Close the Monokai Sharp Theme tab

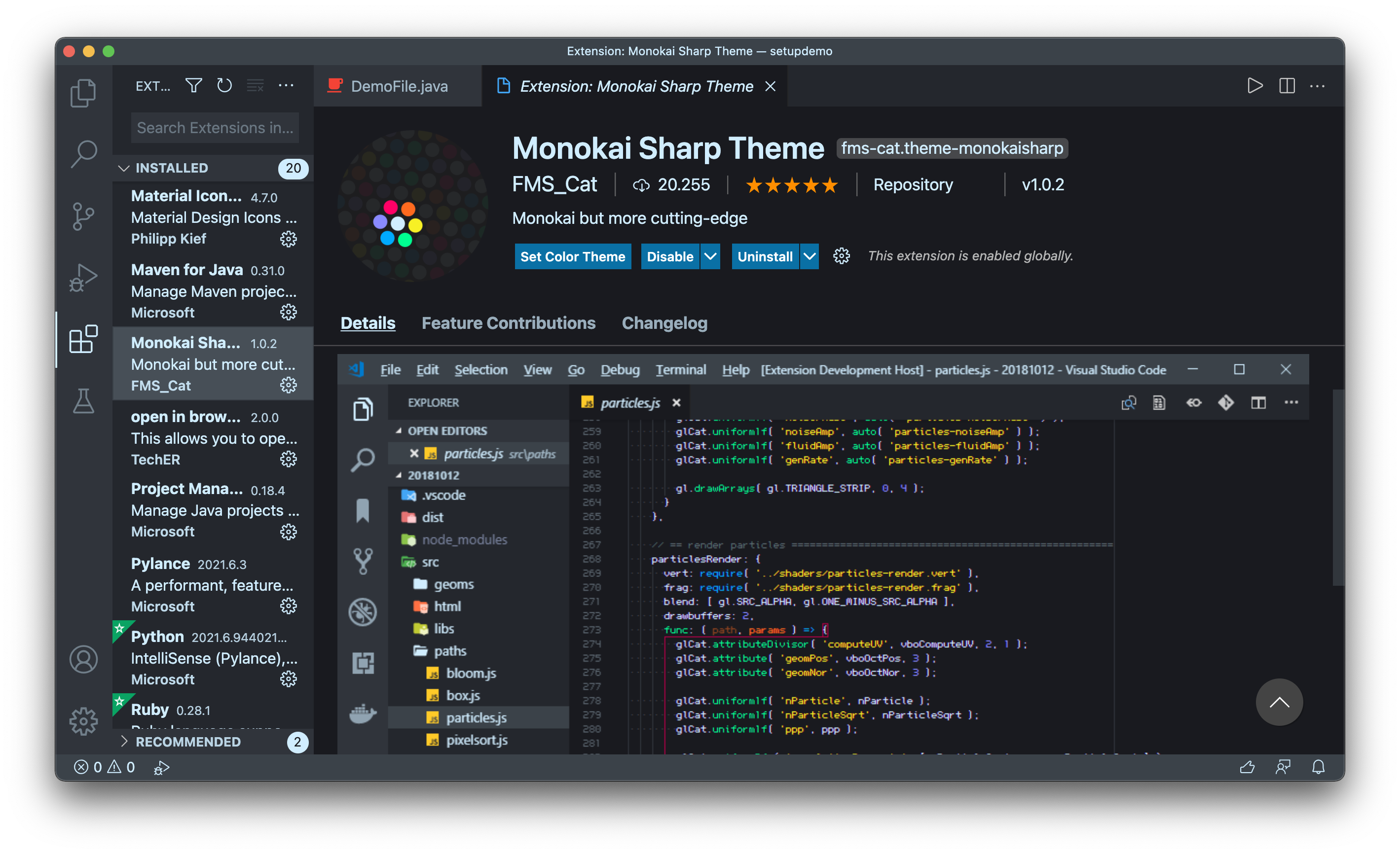[771, 86]
